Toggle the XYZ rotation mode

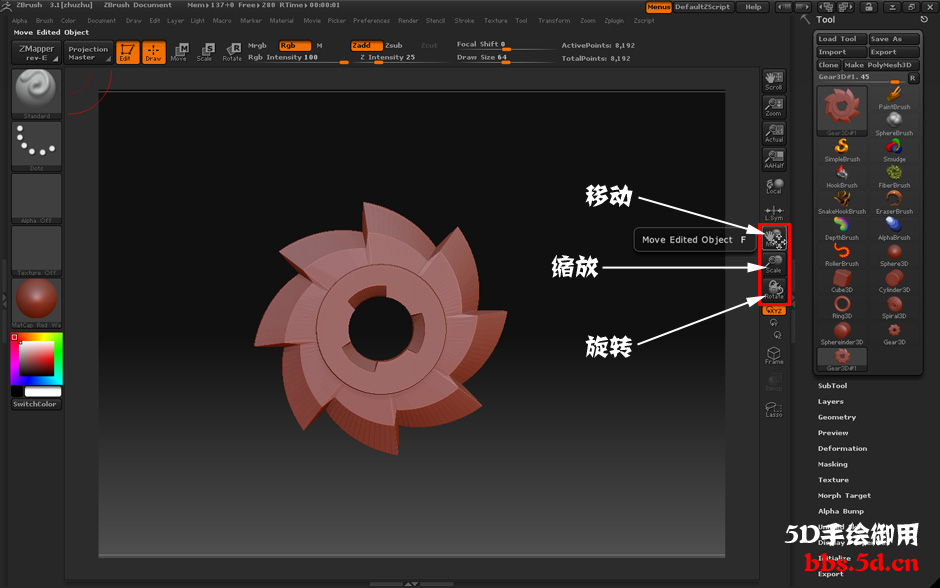[x=774, y=310]
